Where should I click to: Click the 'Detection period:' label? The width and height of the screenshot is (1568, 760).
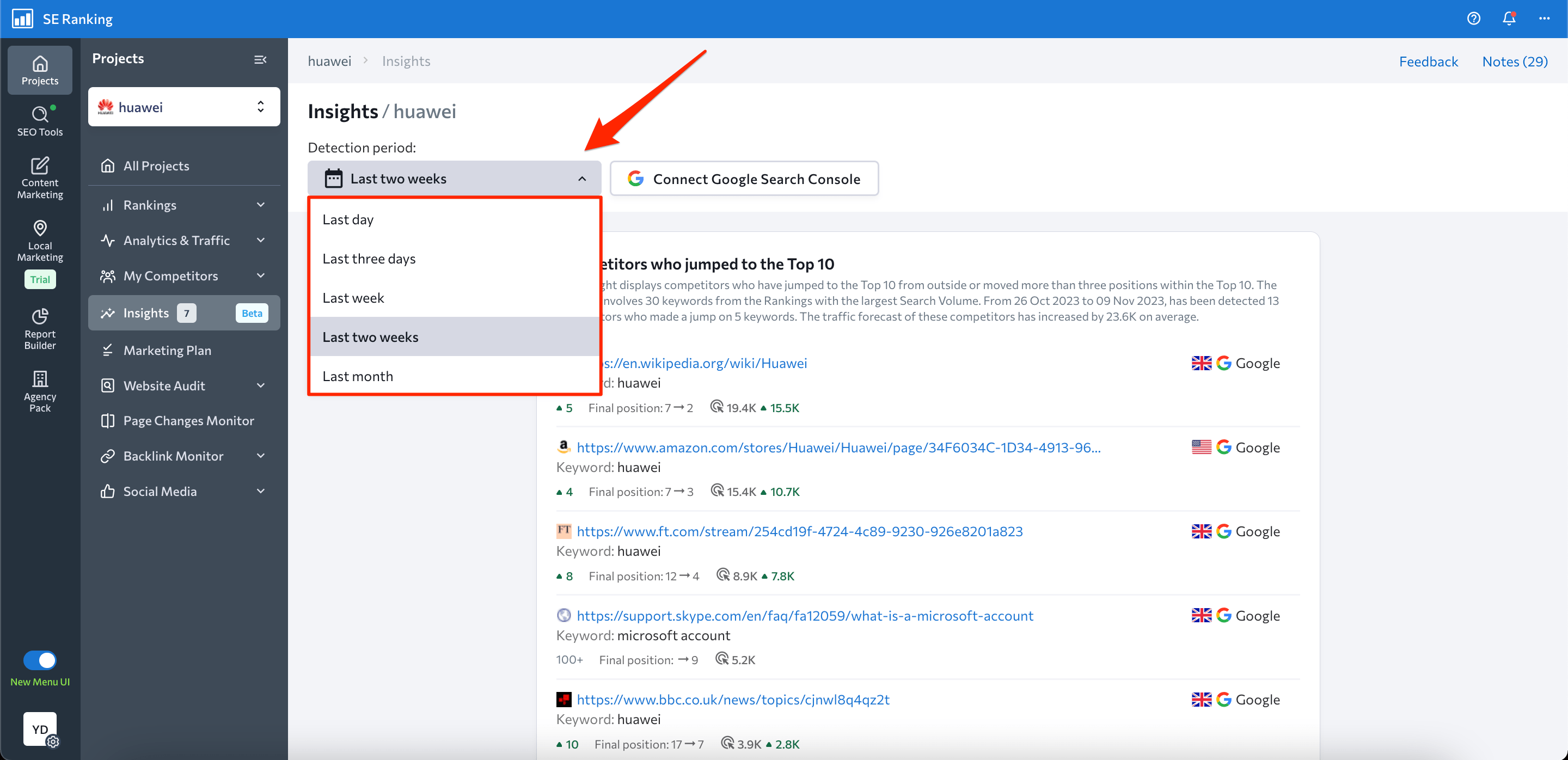pyautogui.click(x=362, y=147)
